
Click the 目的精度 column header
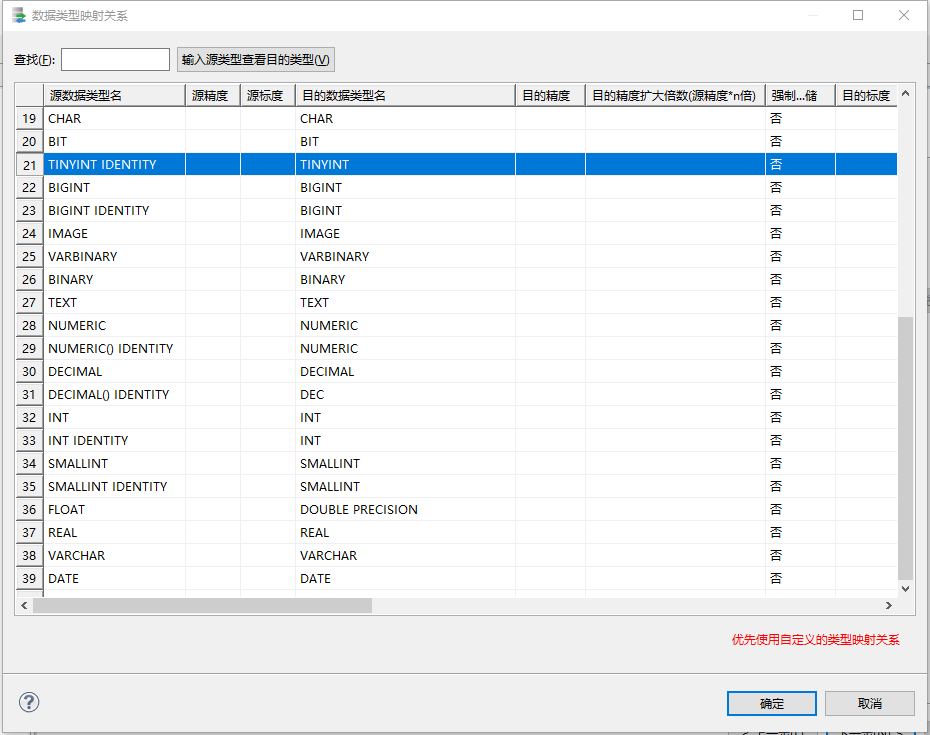[x=550, y=96]
